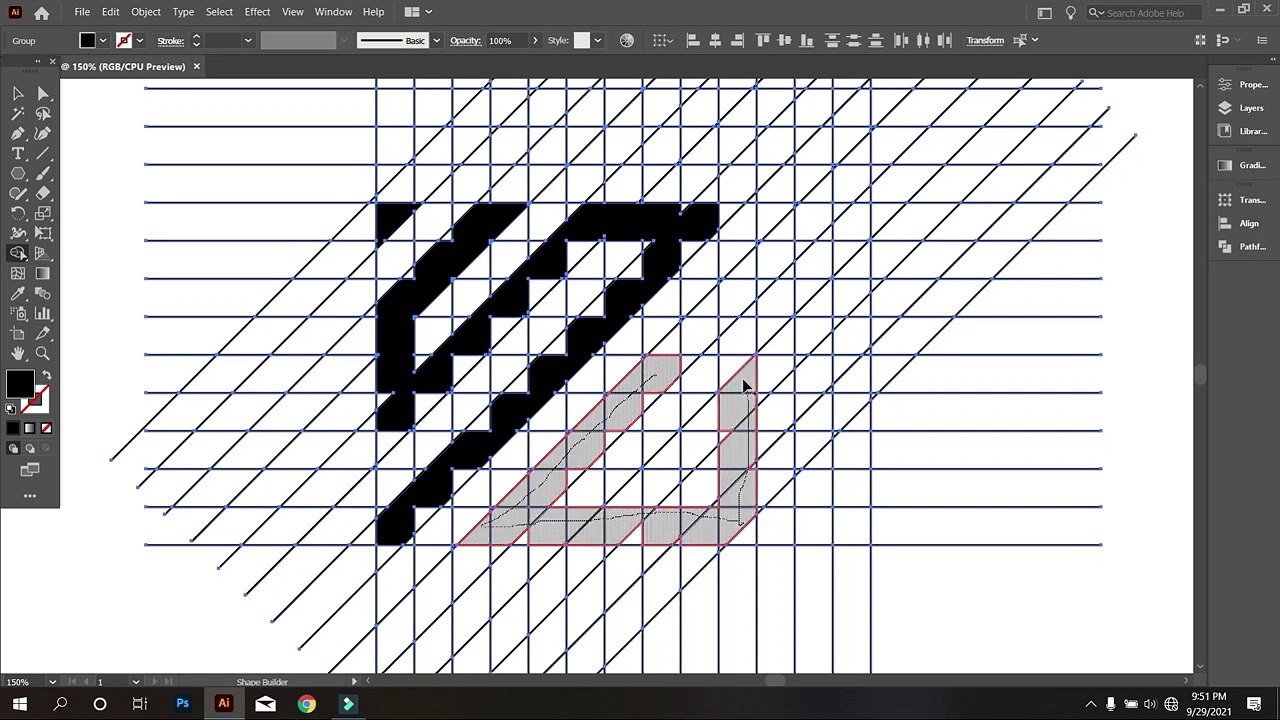The width and height of the screenshot is (1280, 720).
Task: Select the Gradient tool
Action: click(43, 273)
